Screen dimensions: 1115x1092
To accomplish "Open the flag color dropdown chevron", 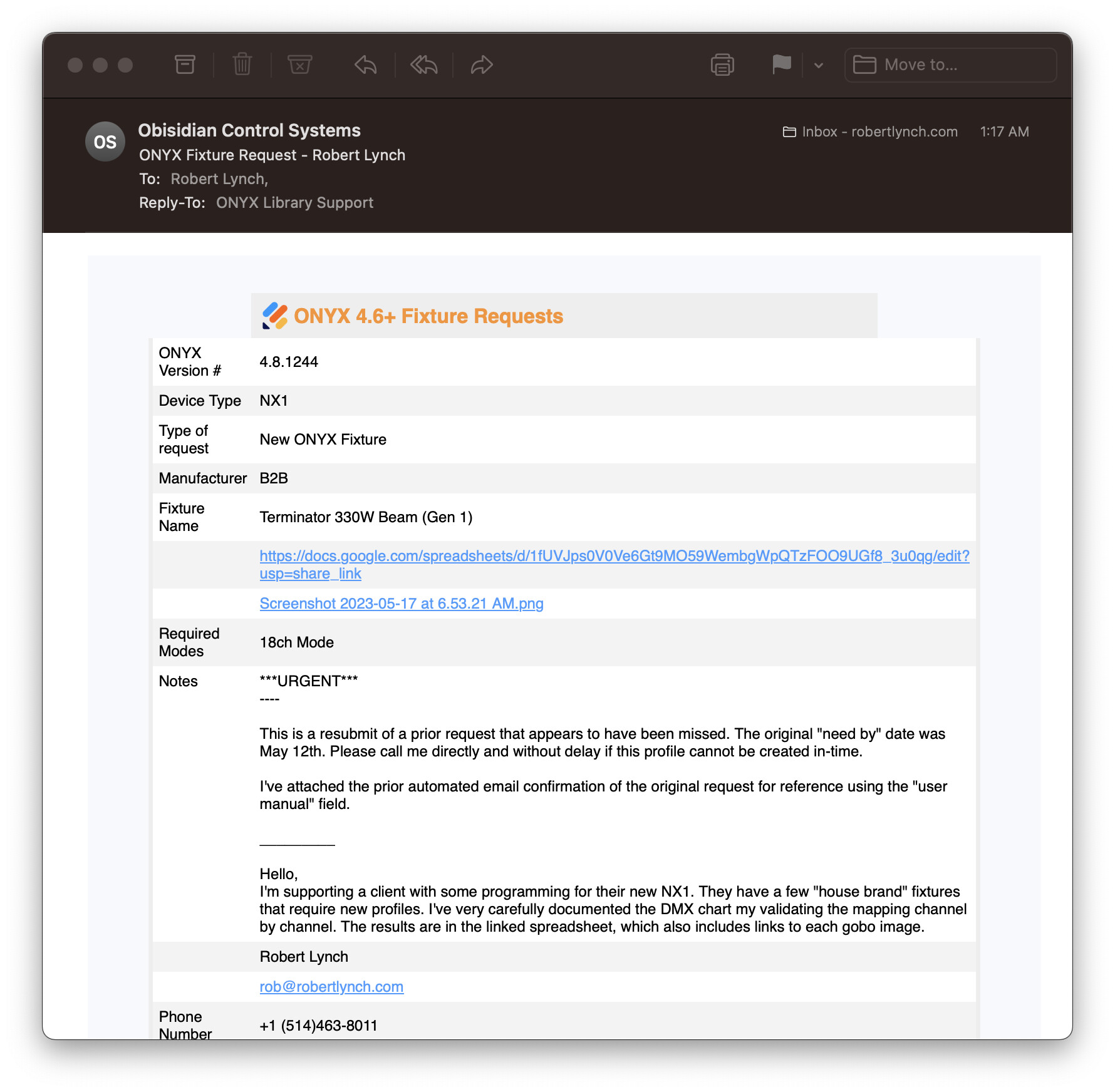I will 818,65.
